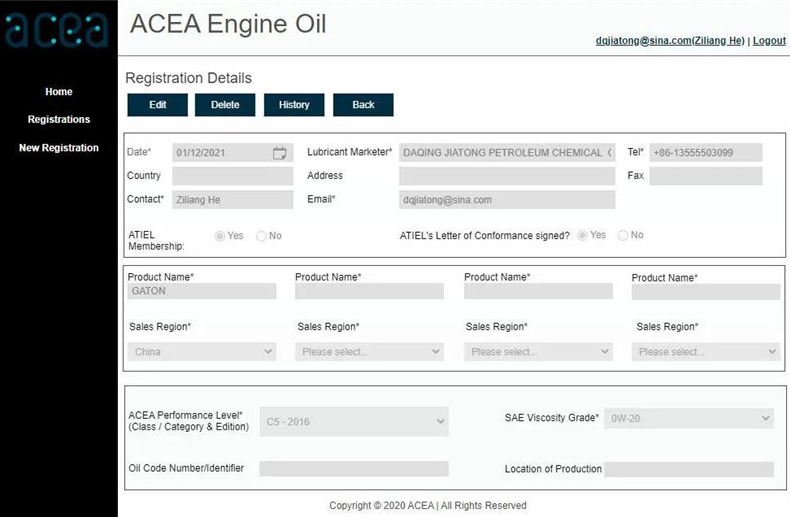Click the Country field
Screen dimensions: 790x517
(x=232, y=176)
